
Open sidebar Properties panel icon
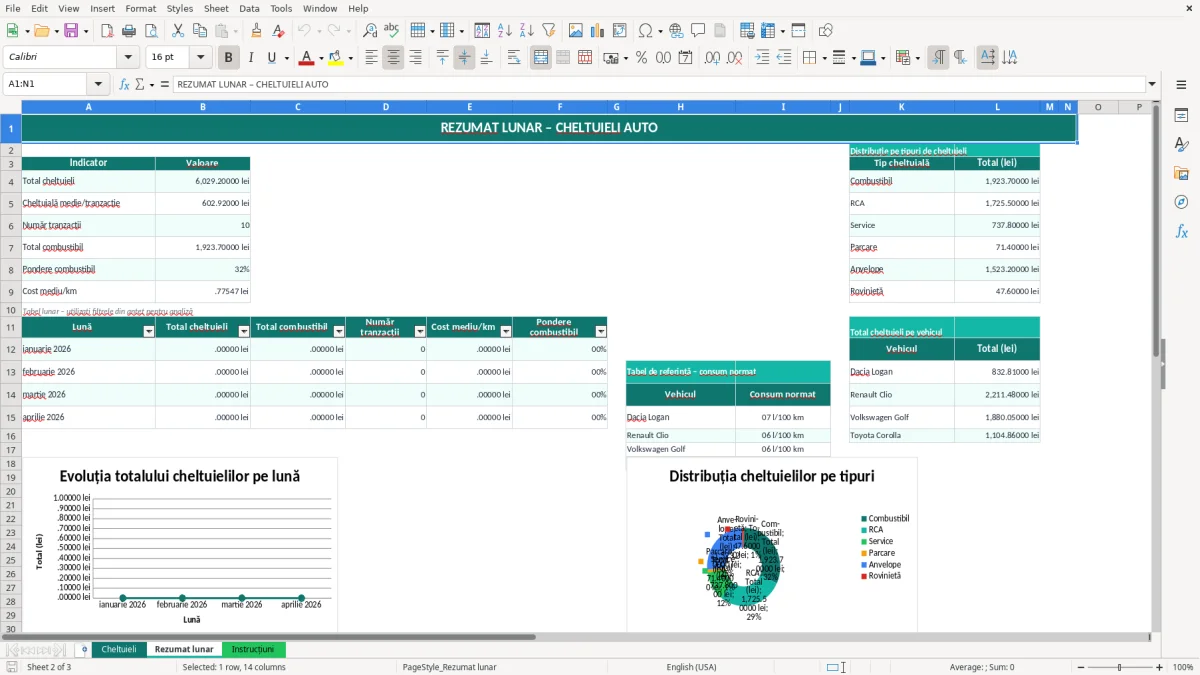point(1181,116)
